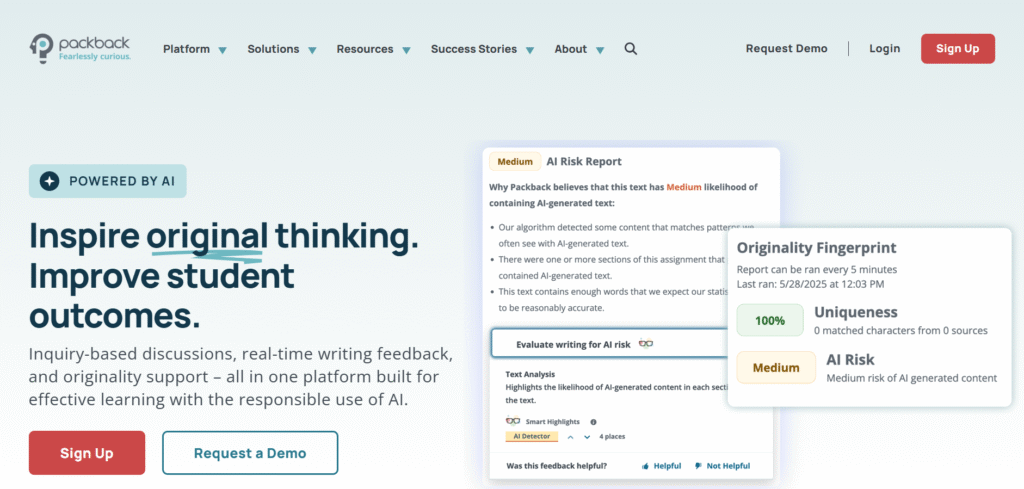Expand the About dropdown arrow
The width and height of the screenshot is (1024, 489).
pyautogui.click(x=600, y=50)
